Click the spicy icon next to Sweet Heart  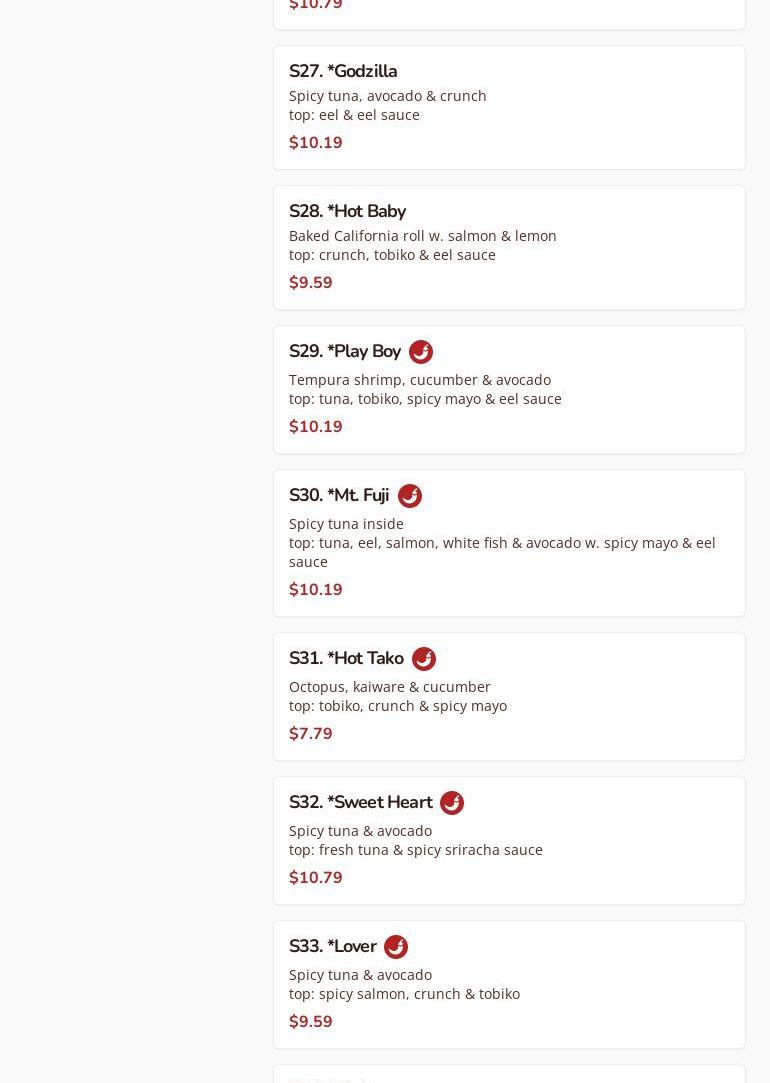pos(452,803)
